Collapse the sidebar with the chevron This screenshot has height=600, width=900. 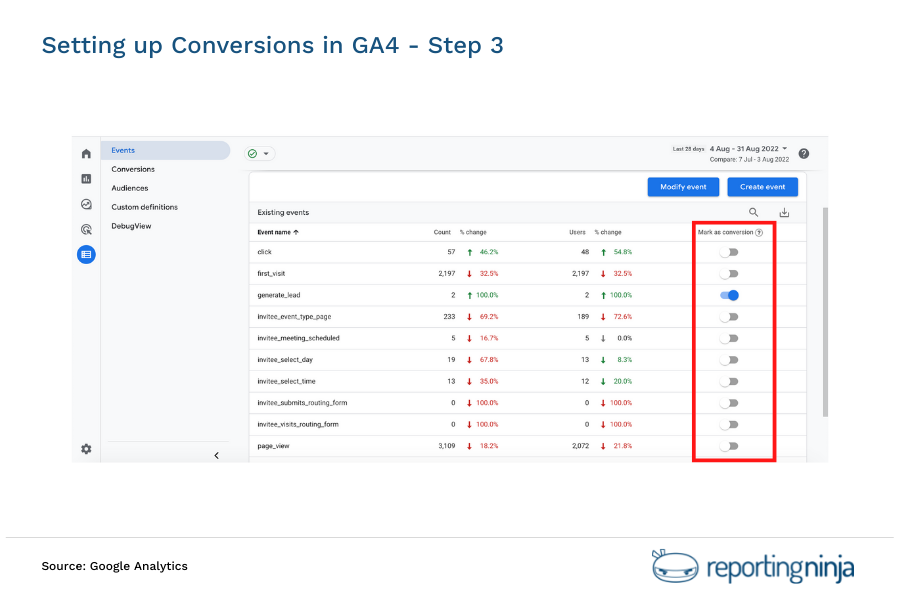[216, 455]
